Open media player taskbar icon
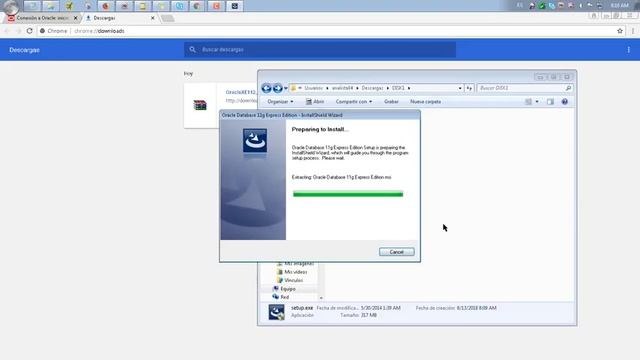This screenshot has height=360, width=640. point(88,6)
